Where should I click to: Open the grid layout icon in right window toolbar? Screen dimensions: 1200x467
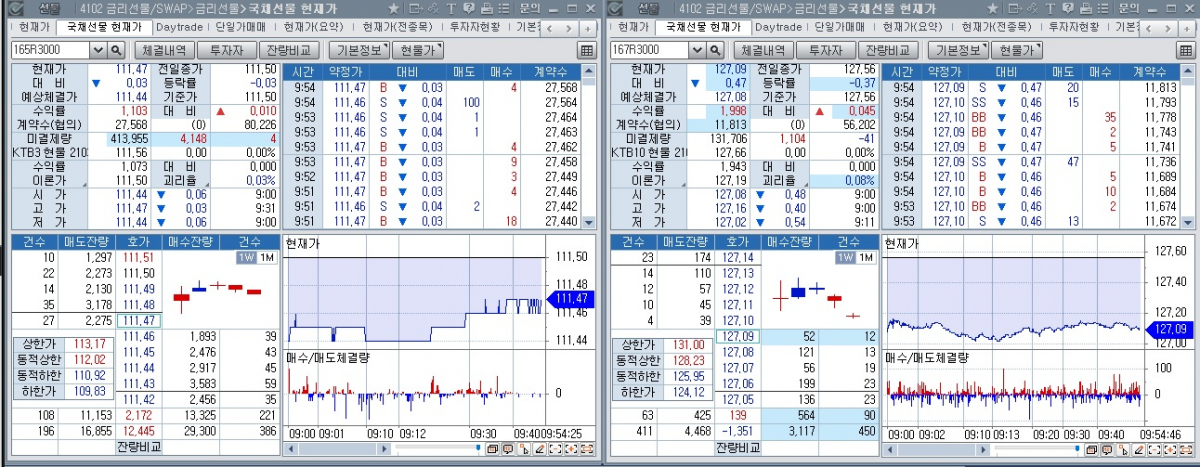[1186, 50]
